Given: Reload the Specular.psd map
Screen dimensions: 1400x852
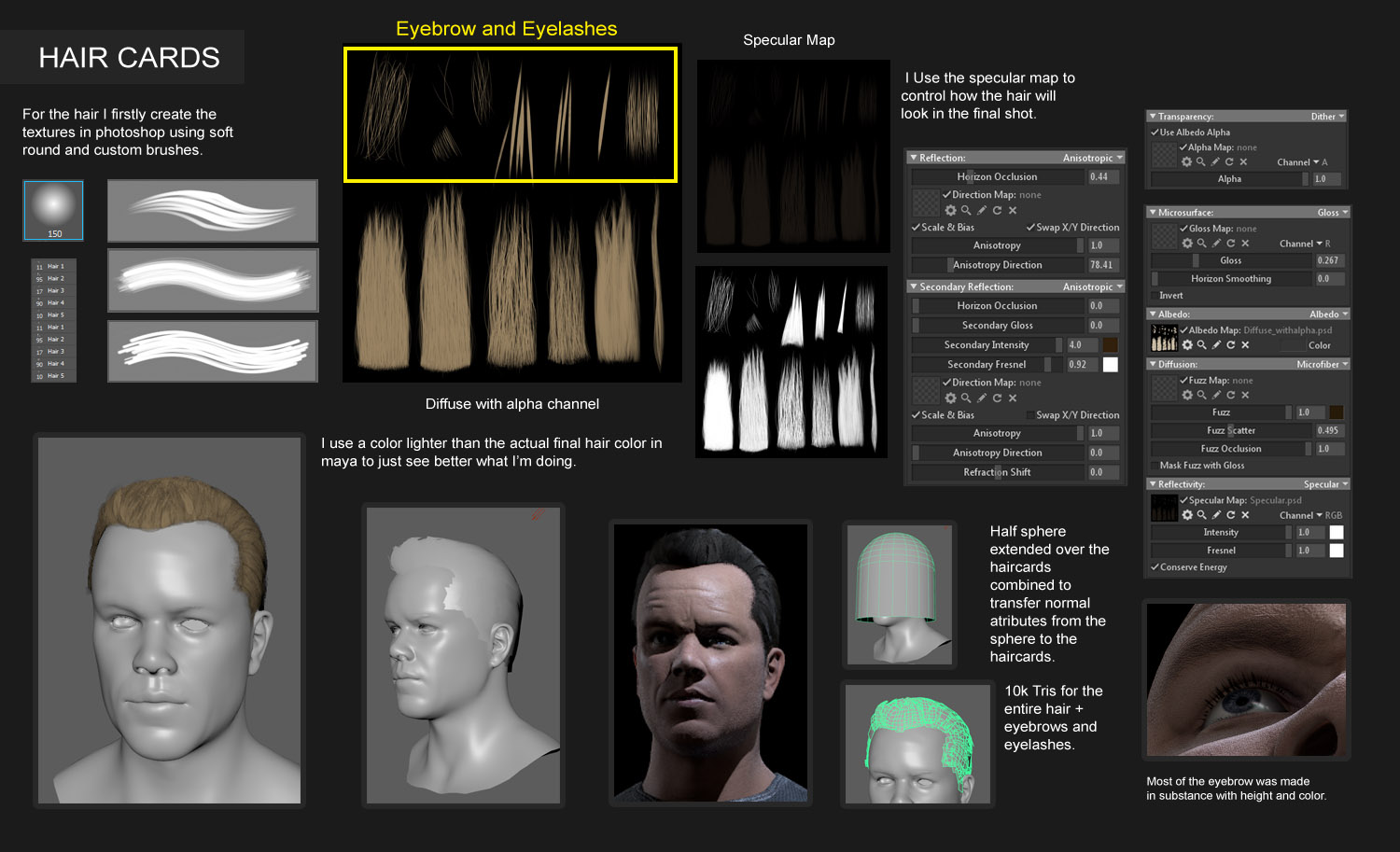Looking at the screenshot, I should coord(1230,514).
